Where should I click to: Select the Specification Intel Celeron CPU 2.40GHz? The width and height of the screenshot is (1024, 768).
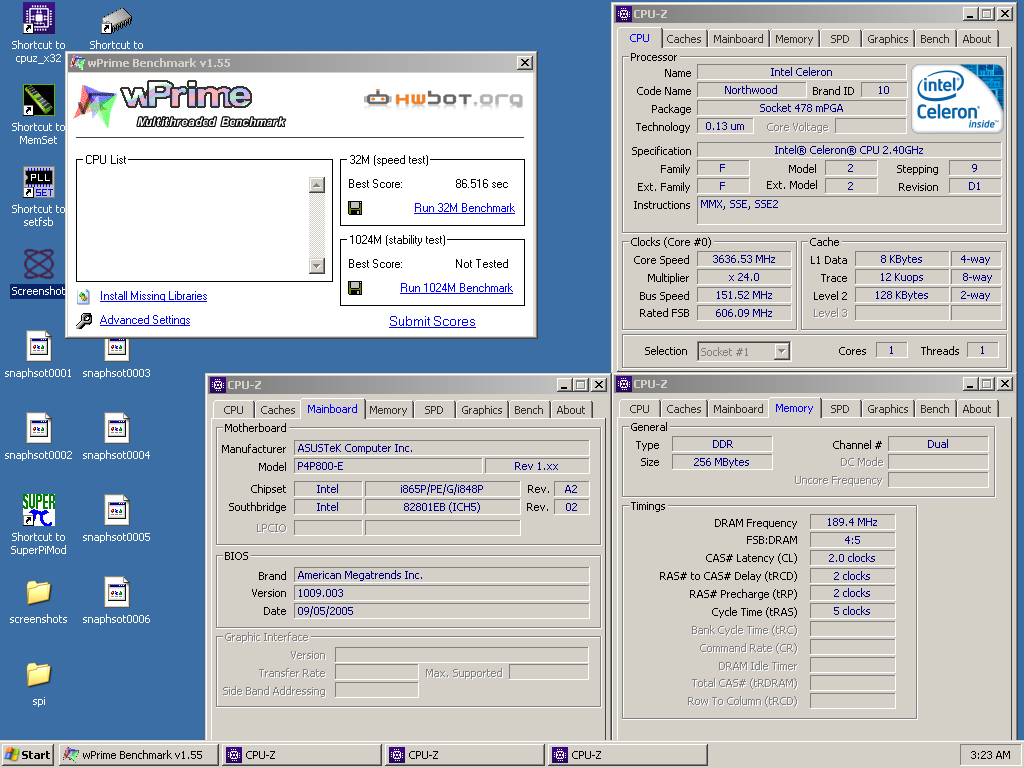point(848,150)
